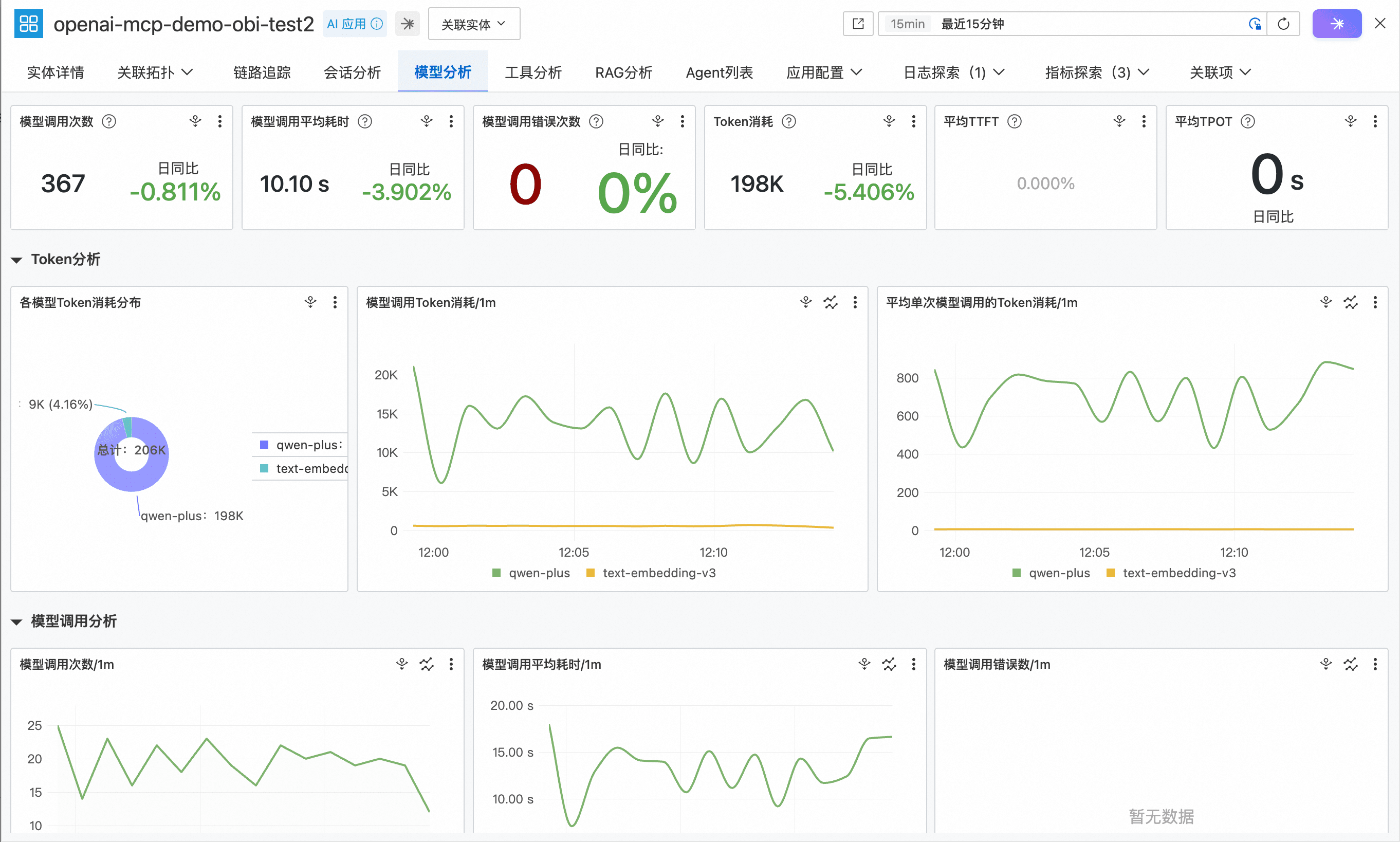This screenshot has width=1400, height=842.
Task: Click explore icon on 平均单次模型调用的Token消耗/1m chart
Action: [x=1325, y=302]
